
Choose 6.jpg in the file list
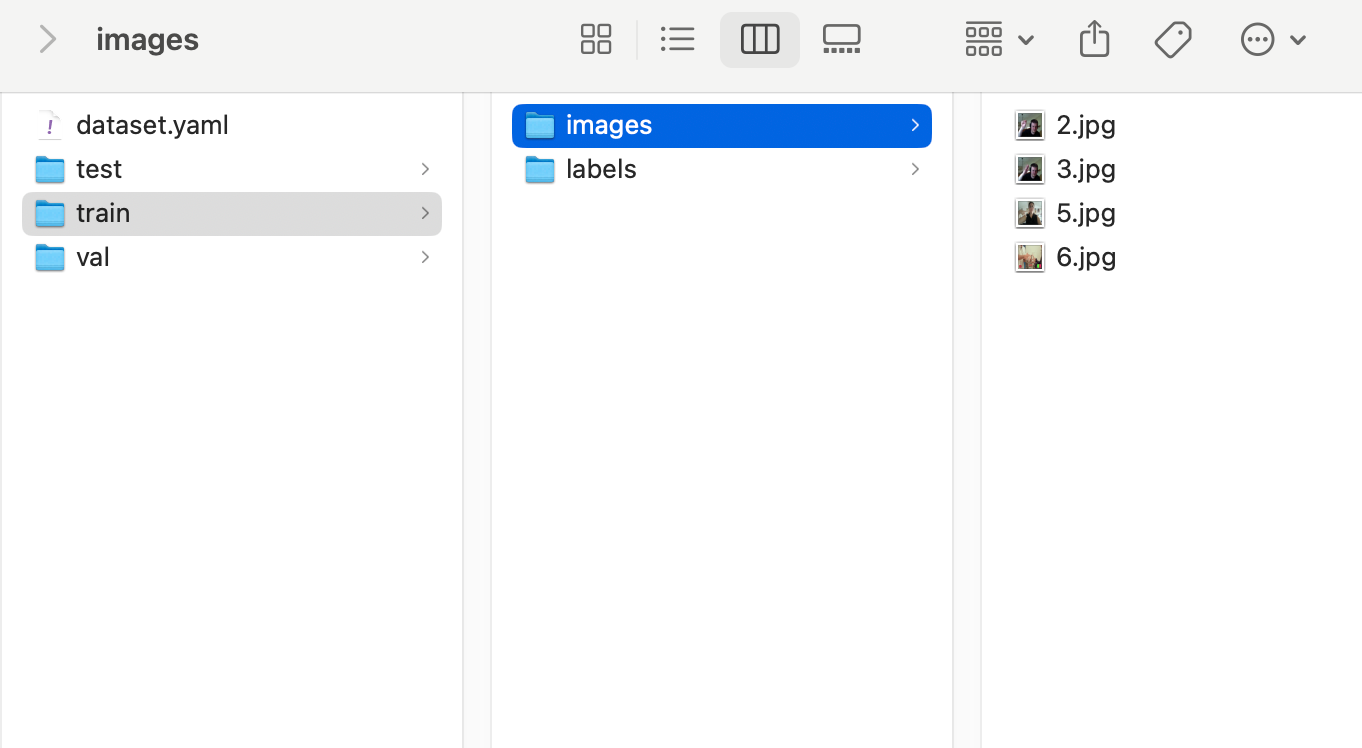[1086, 257]
